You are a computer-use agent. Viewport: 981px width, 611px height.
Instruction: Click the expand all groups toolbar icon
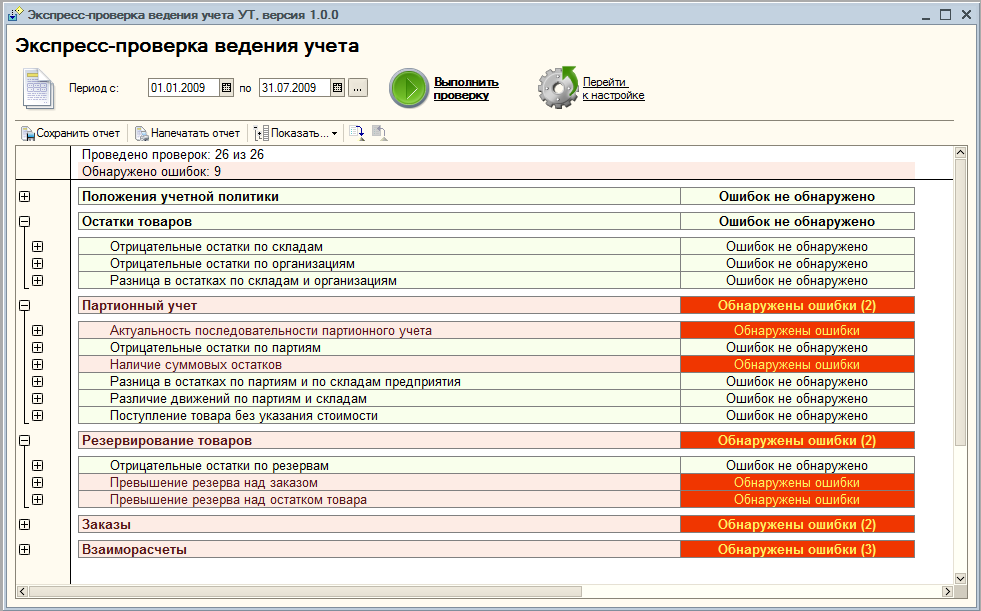(357, 133)
